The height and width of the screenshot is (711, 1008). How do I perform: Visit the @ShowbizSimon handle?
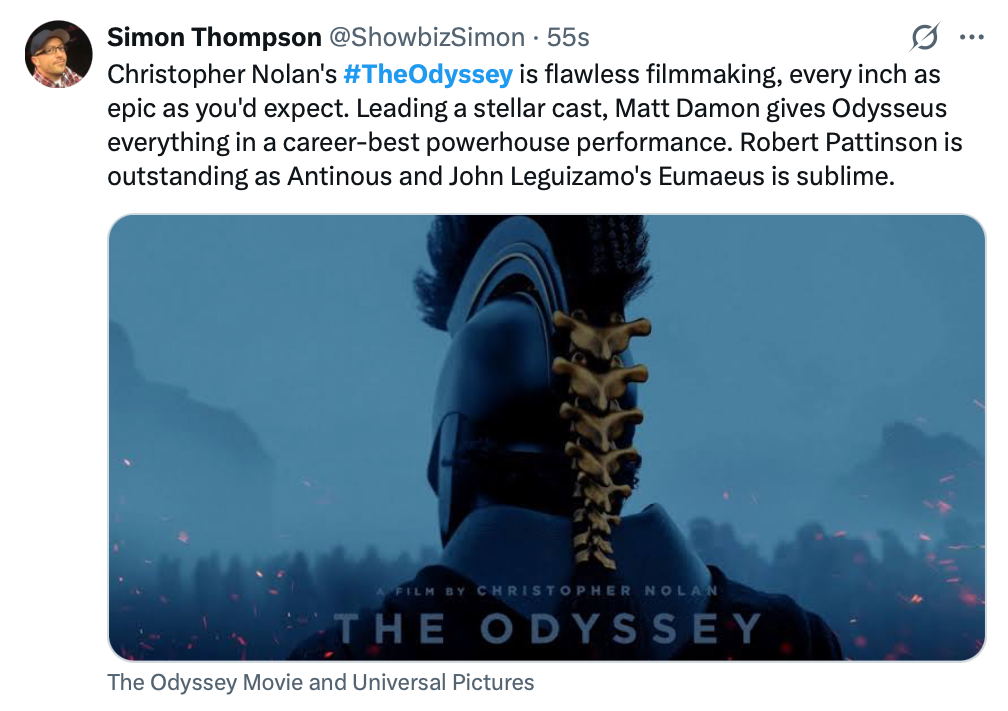[x=427, y=37]
